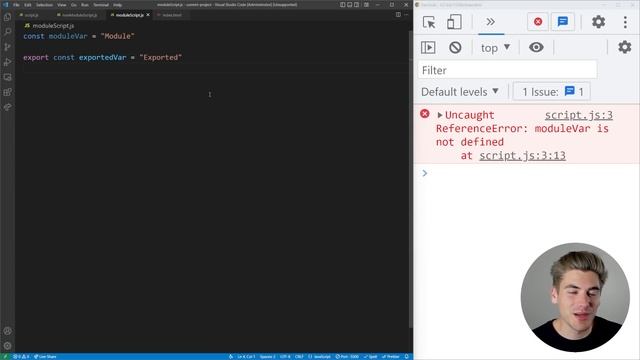This screenshot has height=360, width=640.
Task: Click the split editor icon
Action: [x=398, y=15]
